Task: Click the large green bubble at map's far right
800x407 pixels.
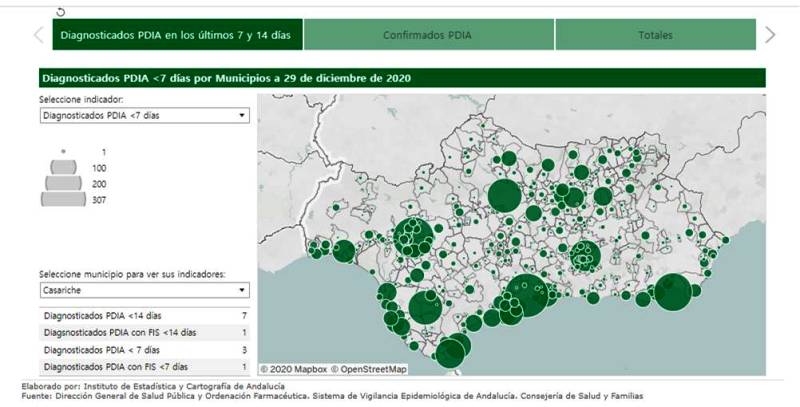Action: tap(673, 292)
